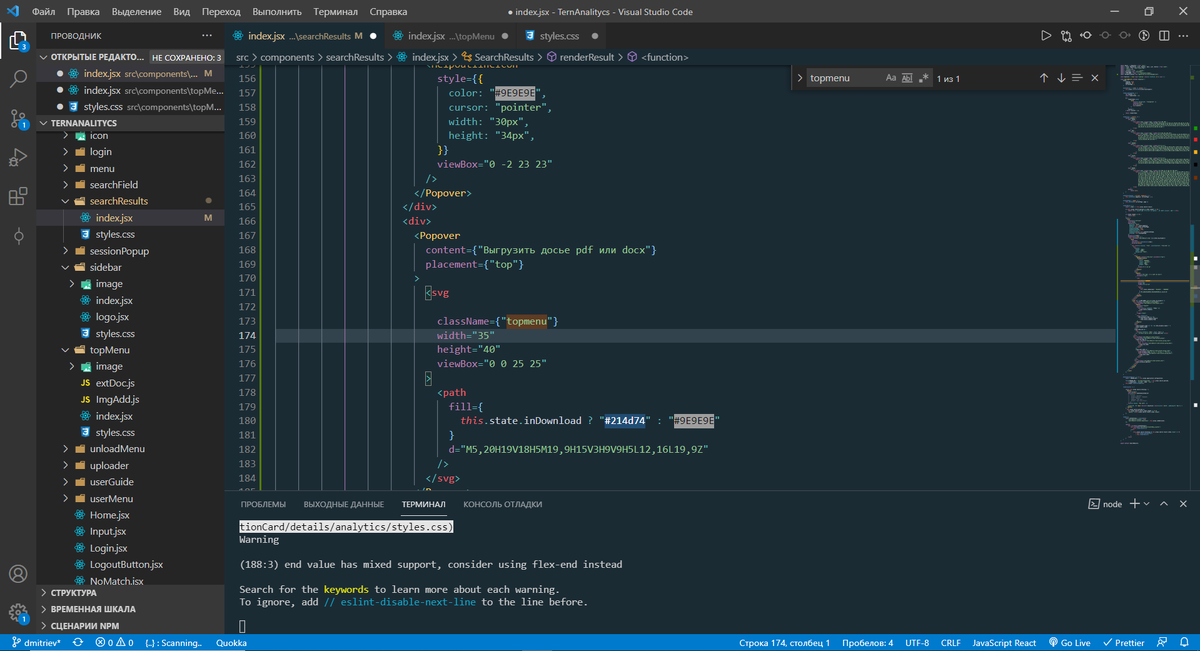Image resolution: width=1200 pixels, height=651 pixels.
Task: Click JavaScript React language mode
Action: pos(1003,643)
